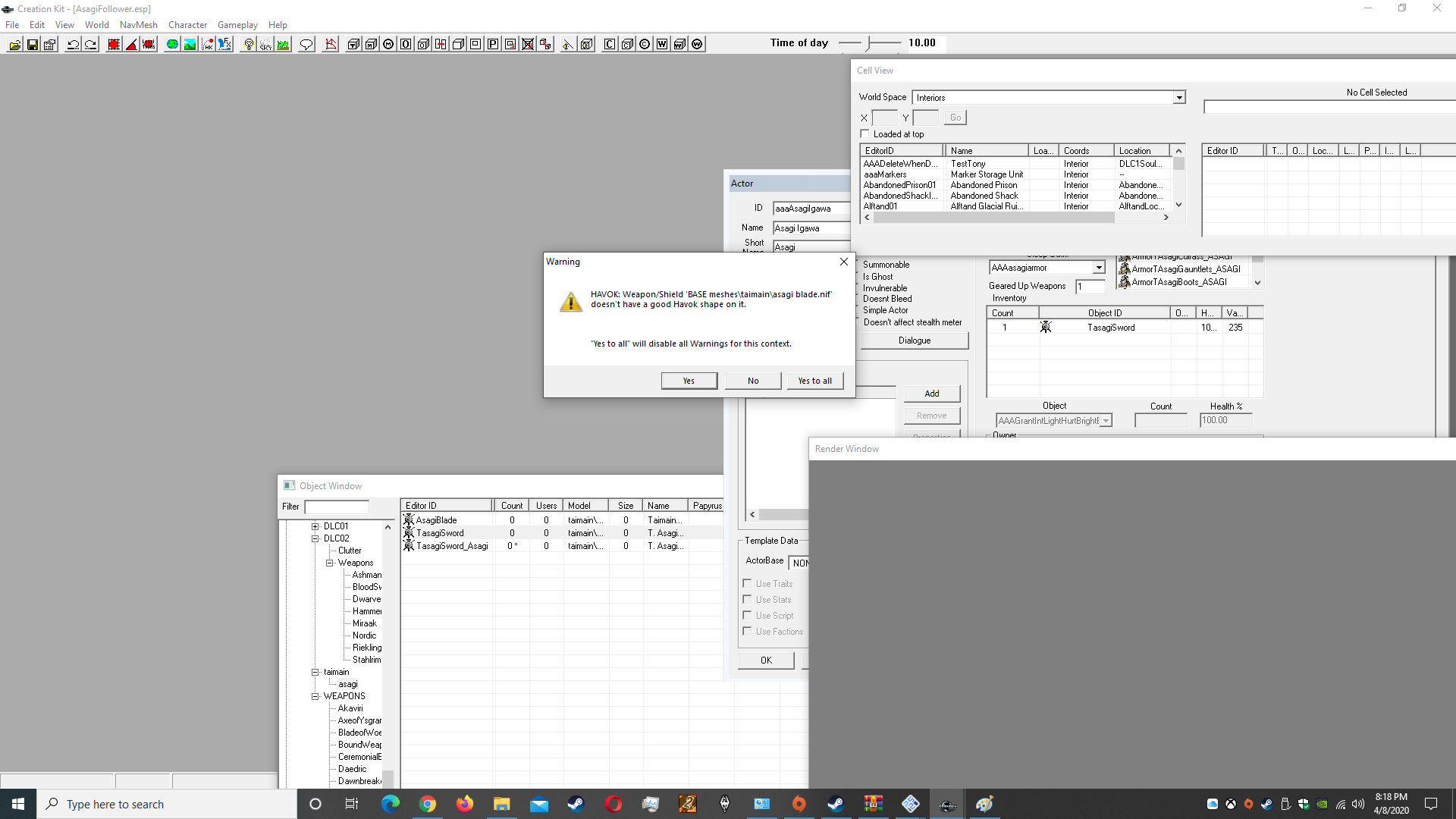
Task: Open the Gameplay menu
Action: tap(237, 25)
